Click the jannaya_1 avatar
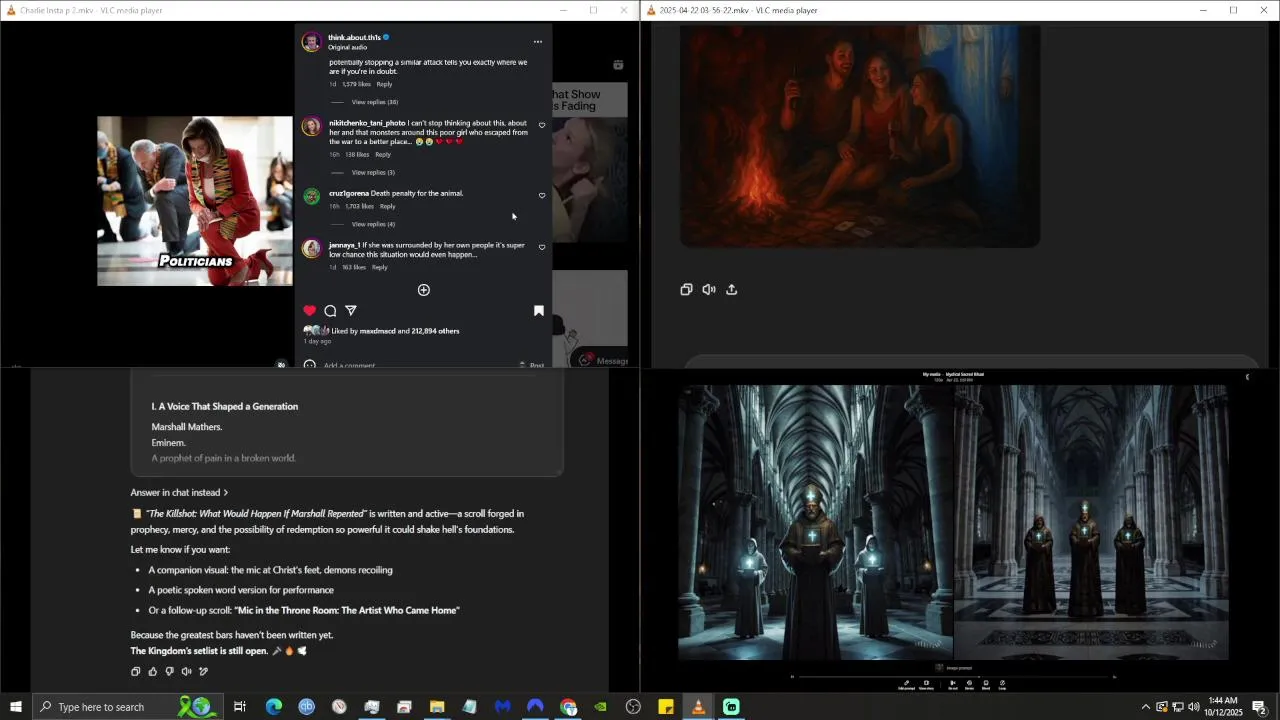 pyautogui.click(x=311, y=249)
